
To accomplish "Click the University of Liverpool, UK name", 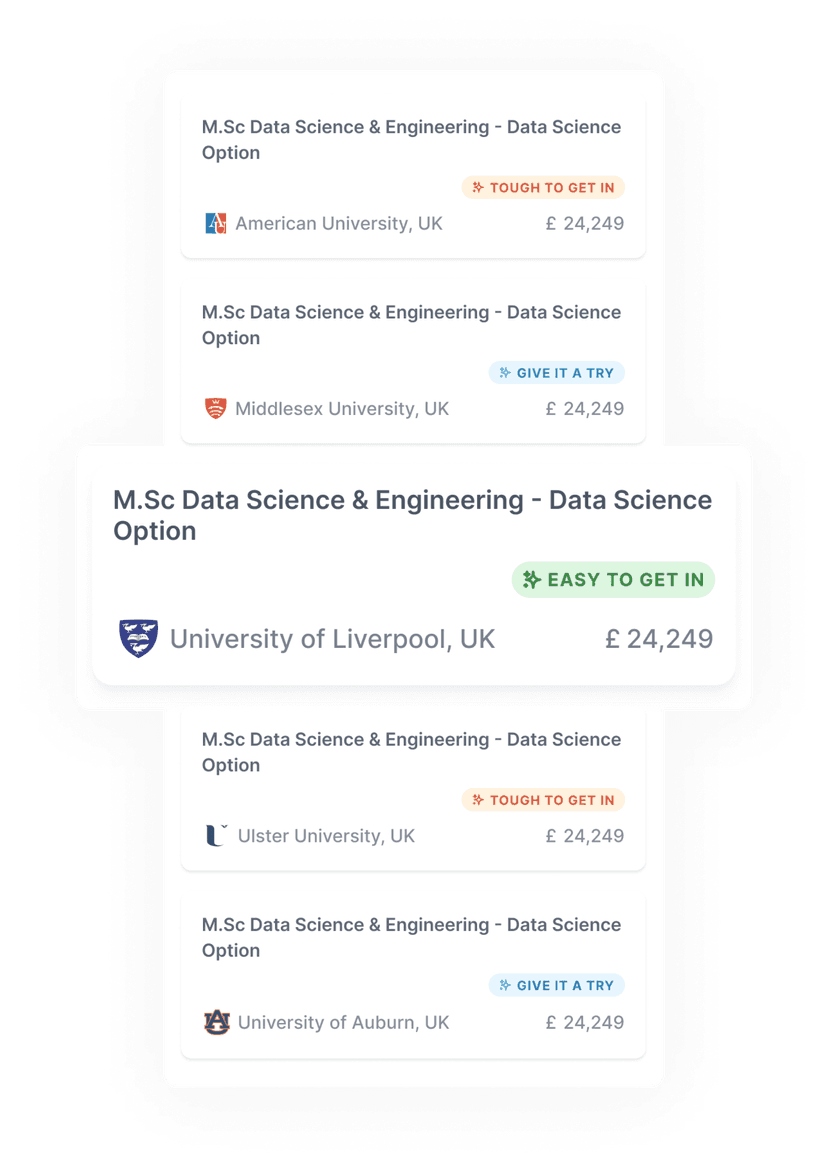I will coord(332,639).
